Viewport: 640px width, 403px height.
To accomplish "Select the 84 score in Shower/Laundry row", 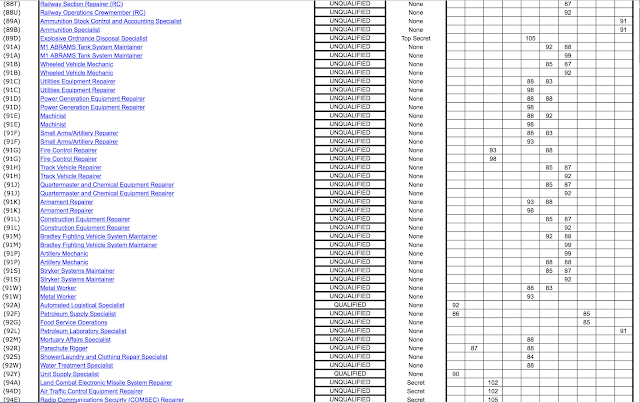I will pyautogui.click(x=530, y=357).
